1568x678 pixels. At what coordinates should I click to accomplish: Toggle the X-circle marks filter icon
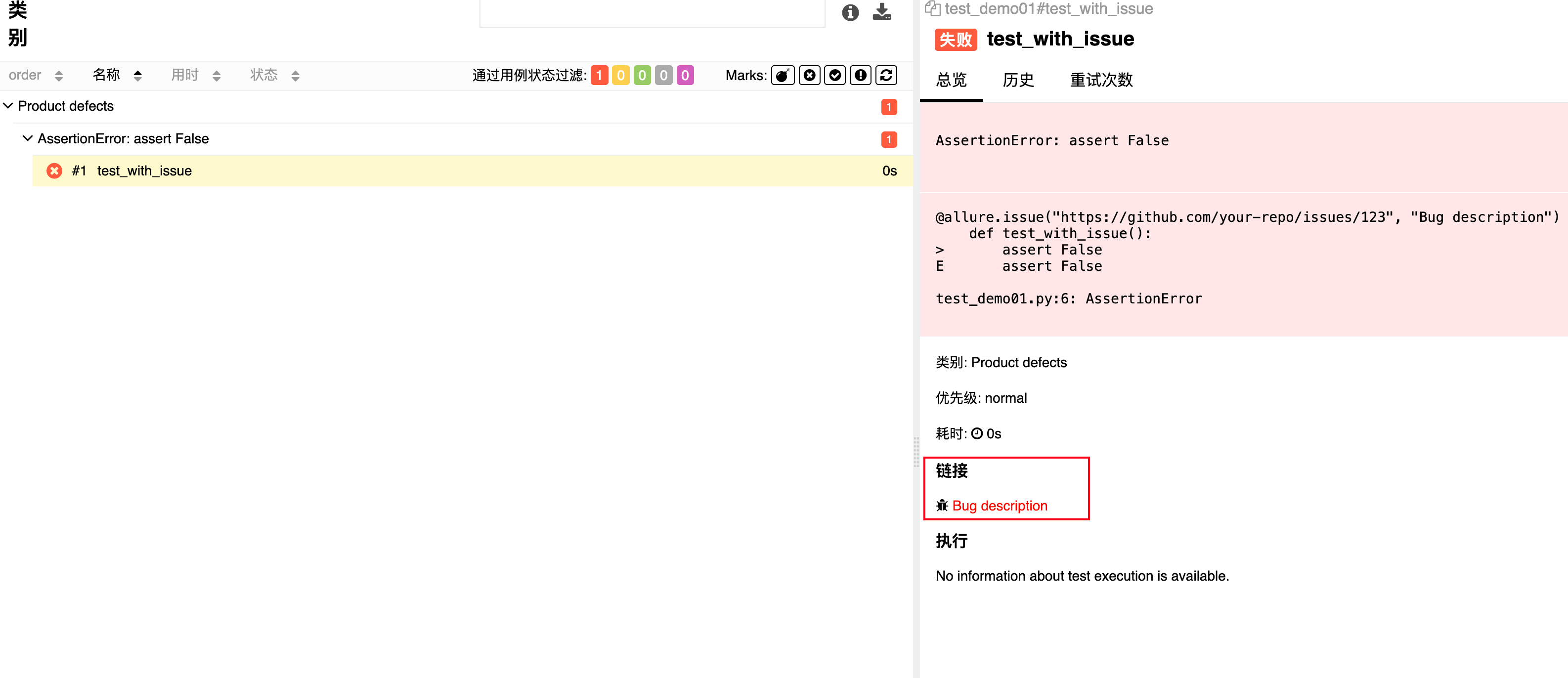pos(809,76)
